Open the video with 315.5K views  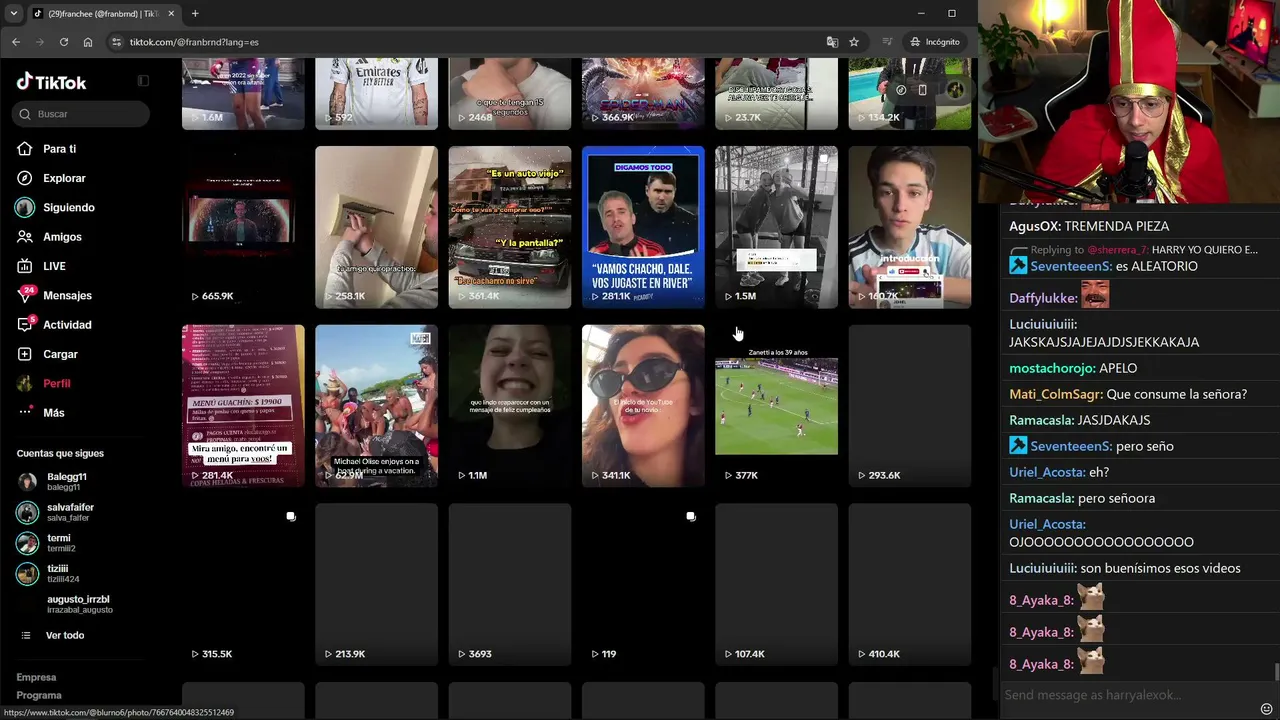[243, 585]
